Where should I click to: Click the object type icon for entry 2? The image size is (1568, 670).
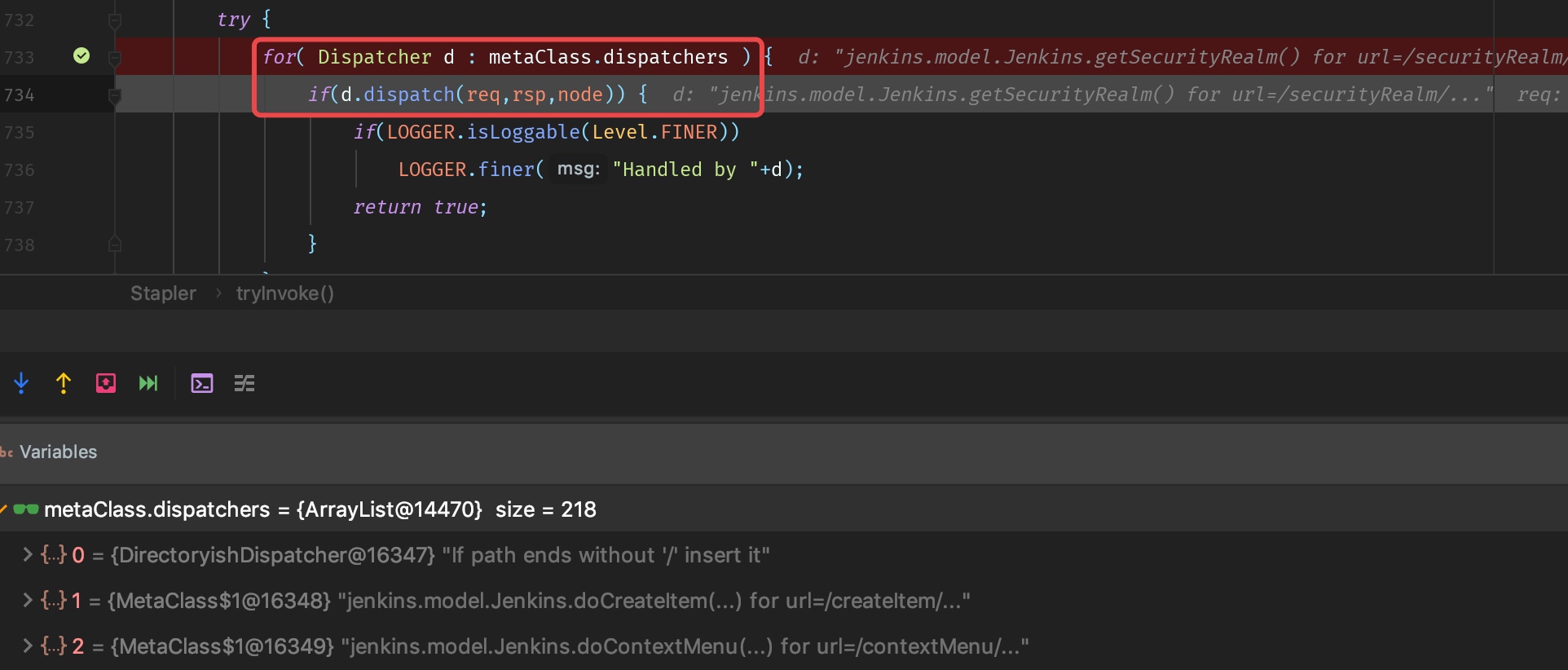[x=54, y=646]
